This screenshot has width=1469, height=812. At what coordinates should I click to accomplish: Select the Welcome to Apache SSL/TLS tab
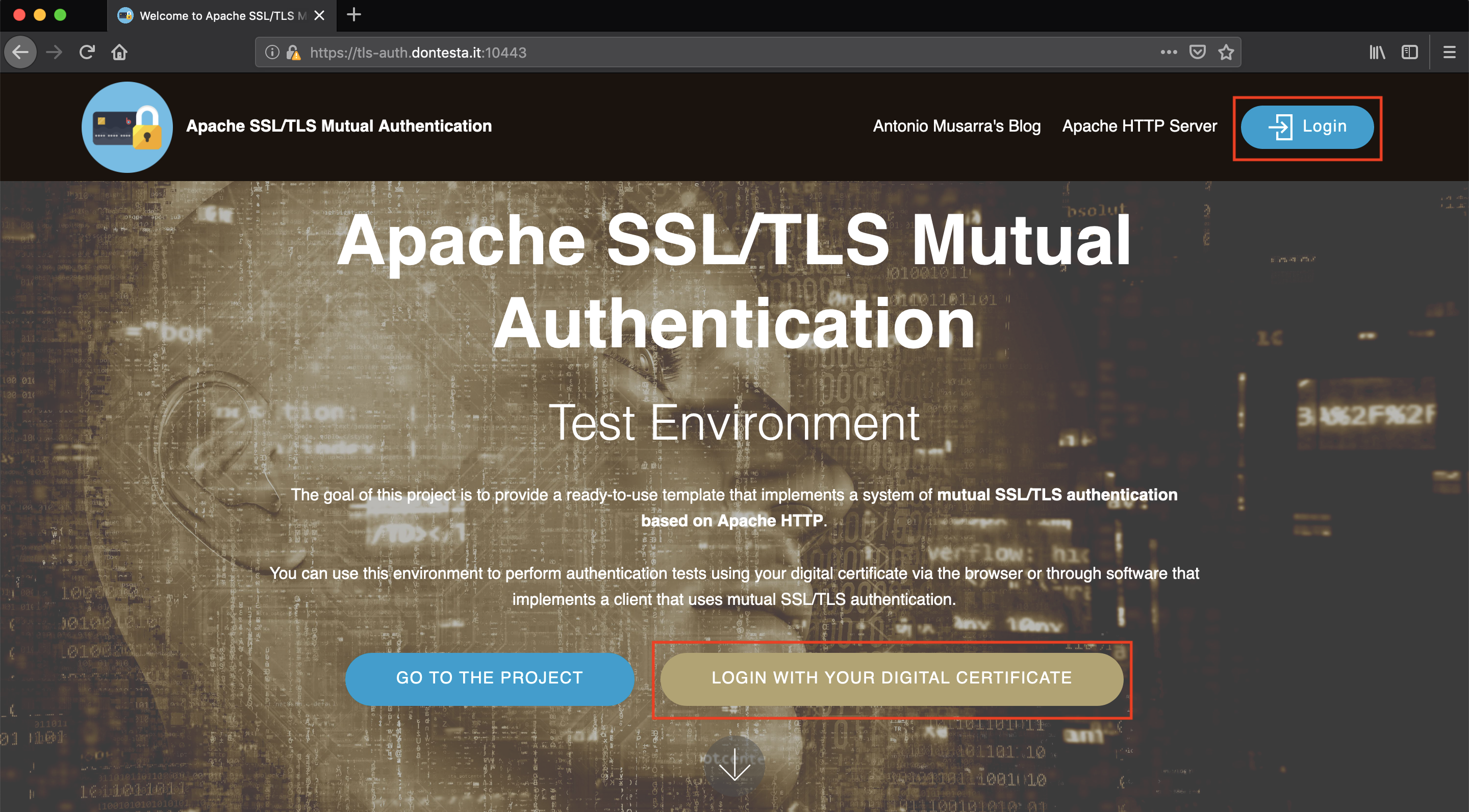coord(217,15)
